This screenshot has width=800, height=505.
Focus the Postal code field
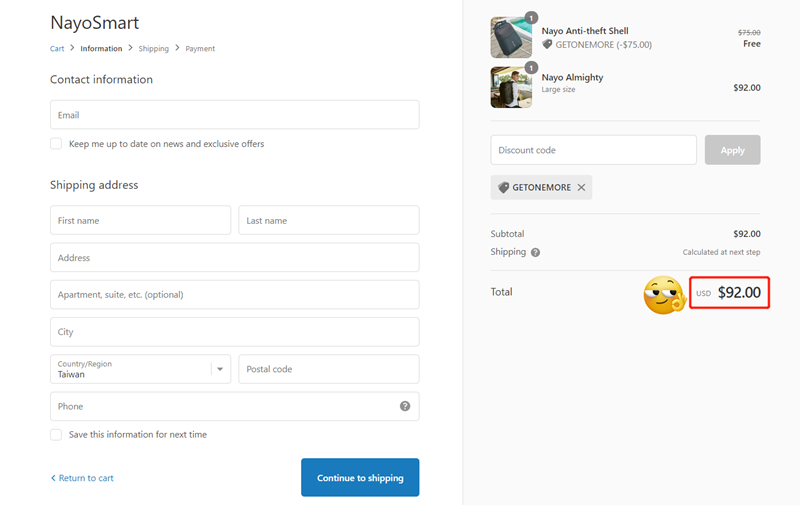pyautogui.click(x=329, y=369)
